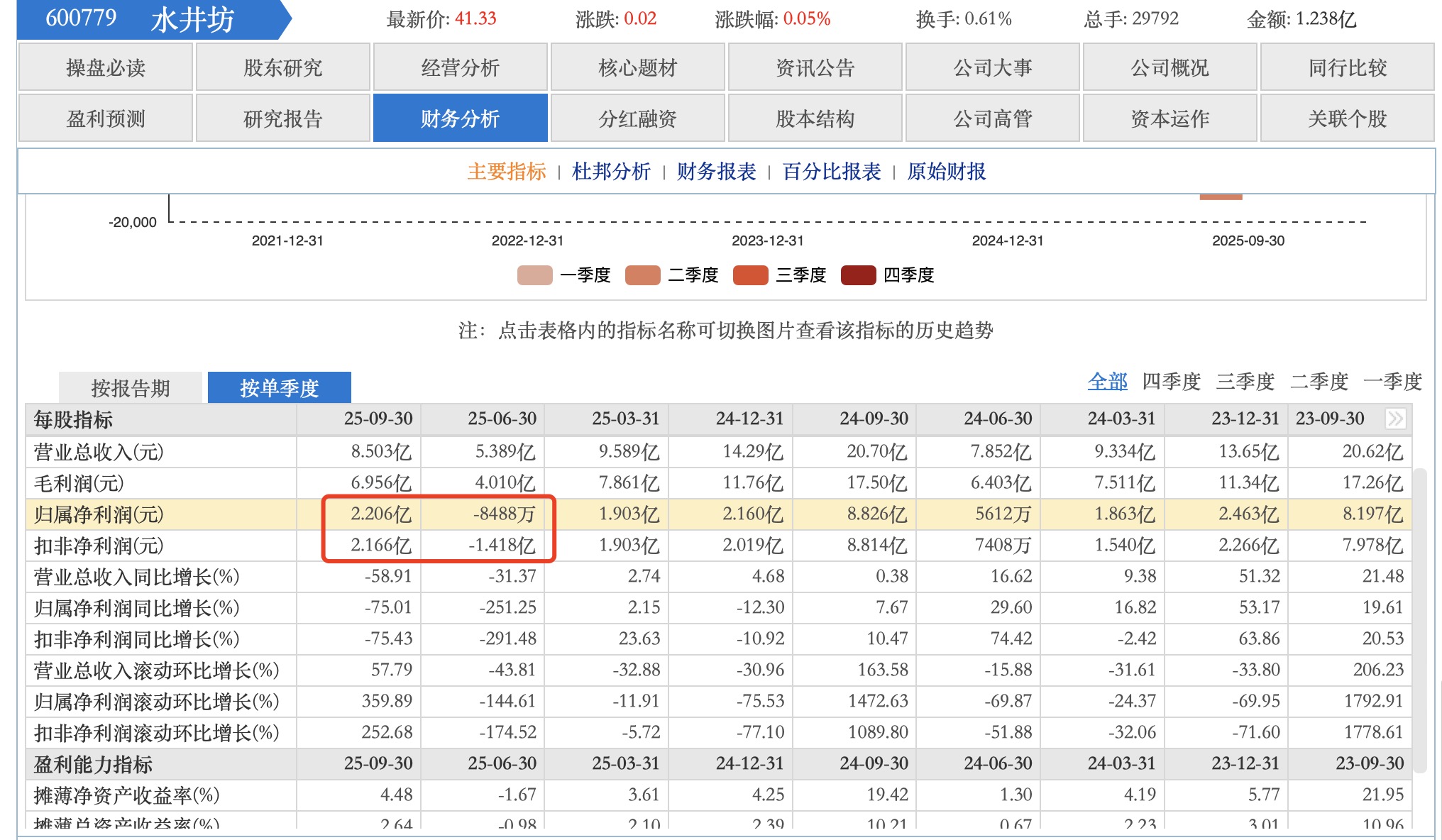Image resolution: width=1442 pixels, height=840 pixels.
Task: Go to 股东研究 section
Action: click(x=282, y=67)
